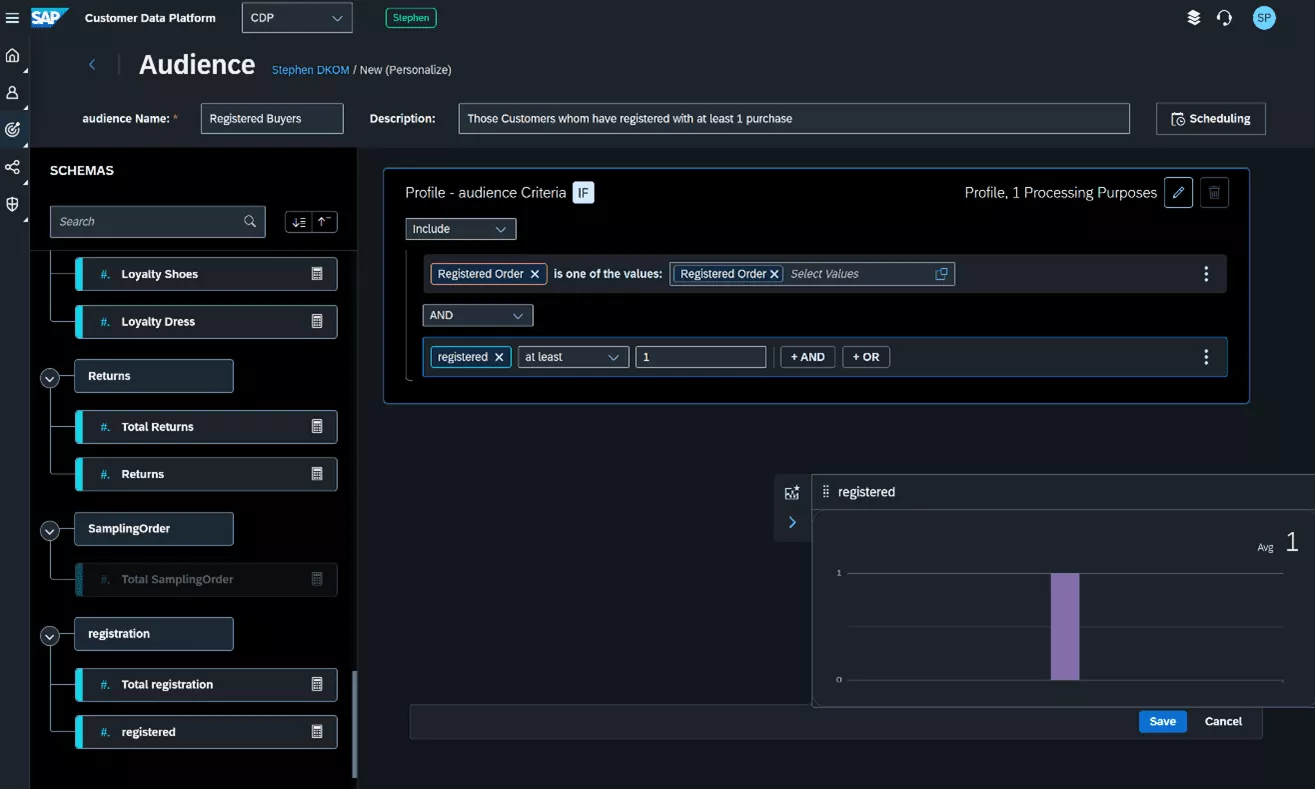Click the Audience target icon in sidebar
This screenshot has height=789, width=1315.
click(x=13, y=130)
